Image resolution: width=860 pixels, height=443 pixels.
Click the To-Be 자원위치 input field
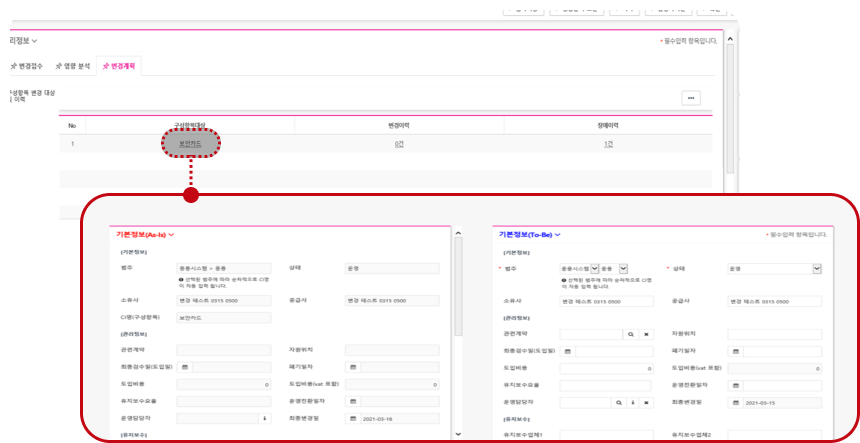[775, 334]
